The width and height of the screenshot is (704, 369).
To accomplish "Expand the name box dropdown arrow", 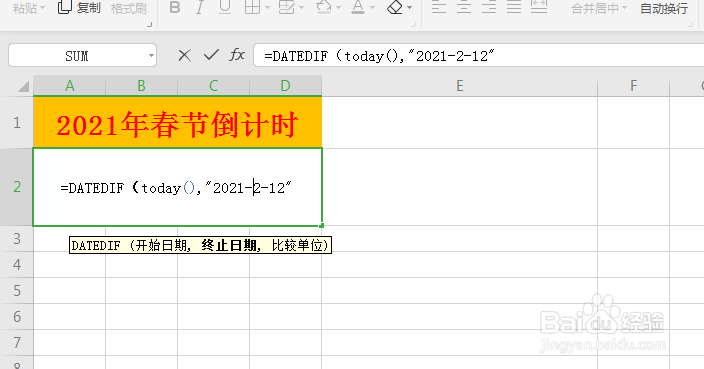I will [151, 56].
